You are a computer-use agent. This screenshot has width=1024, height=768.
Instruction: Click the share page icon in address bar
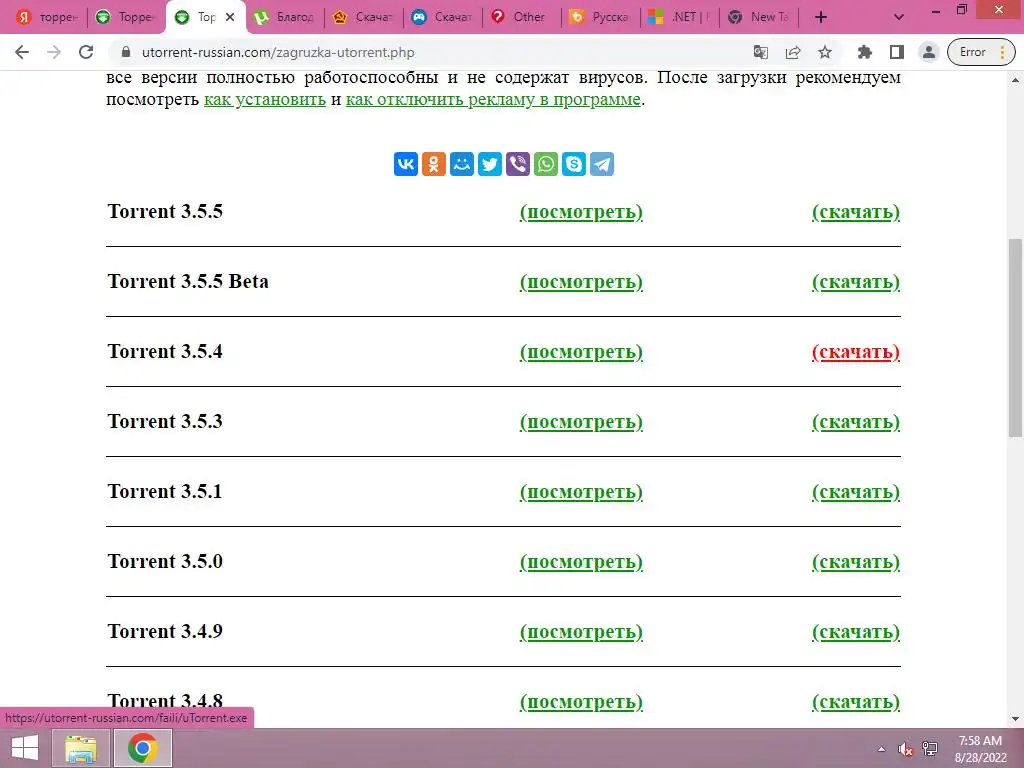793,52
